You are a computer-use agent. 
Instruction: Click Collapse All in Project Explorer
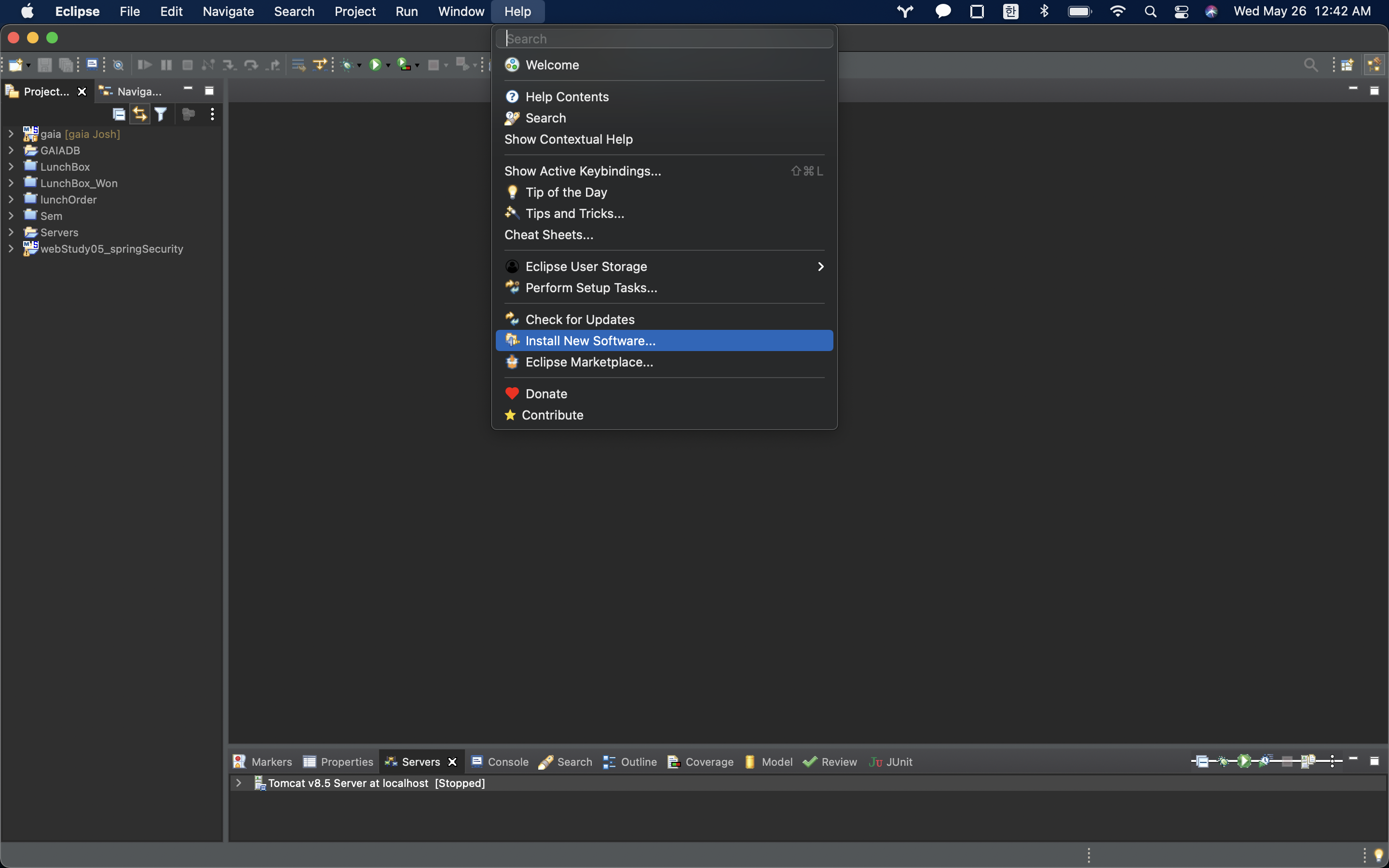click(119, 114)
